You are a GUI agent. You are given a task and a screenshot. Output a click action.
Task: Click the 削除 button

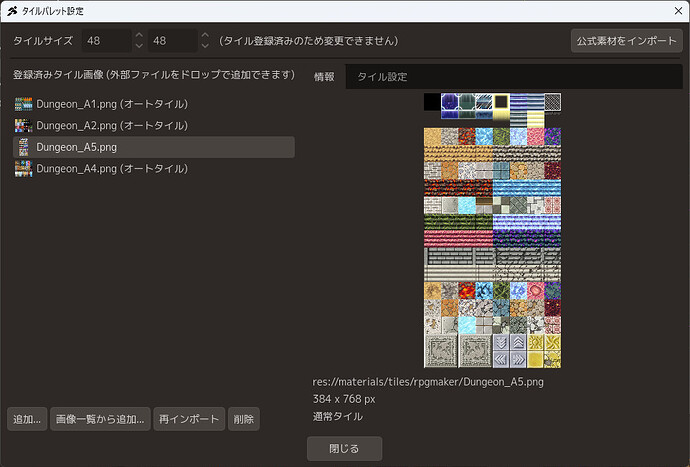[x=244, y=419]
